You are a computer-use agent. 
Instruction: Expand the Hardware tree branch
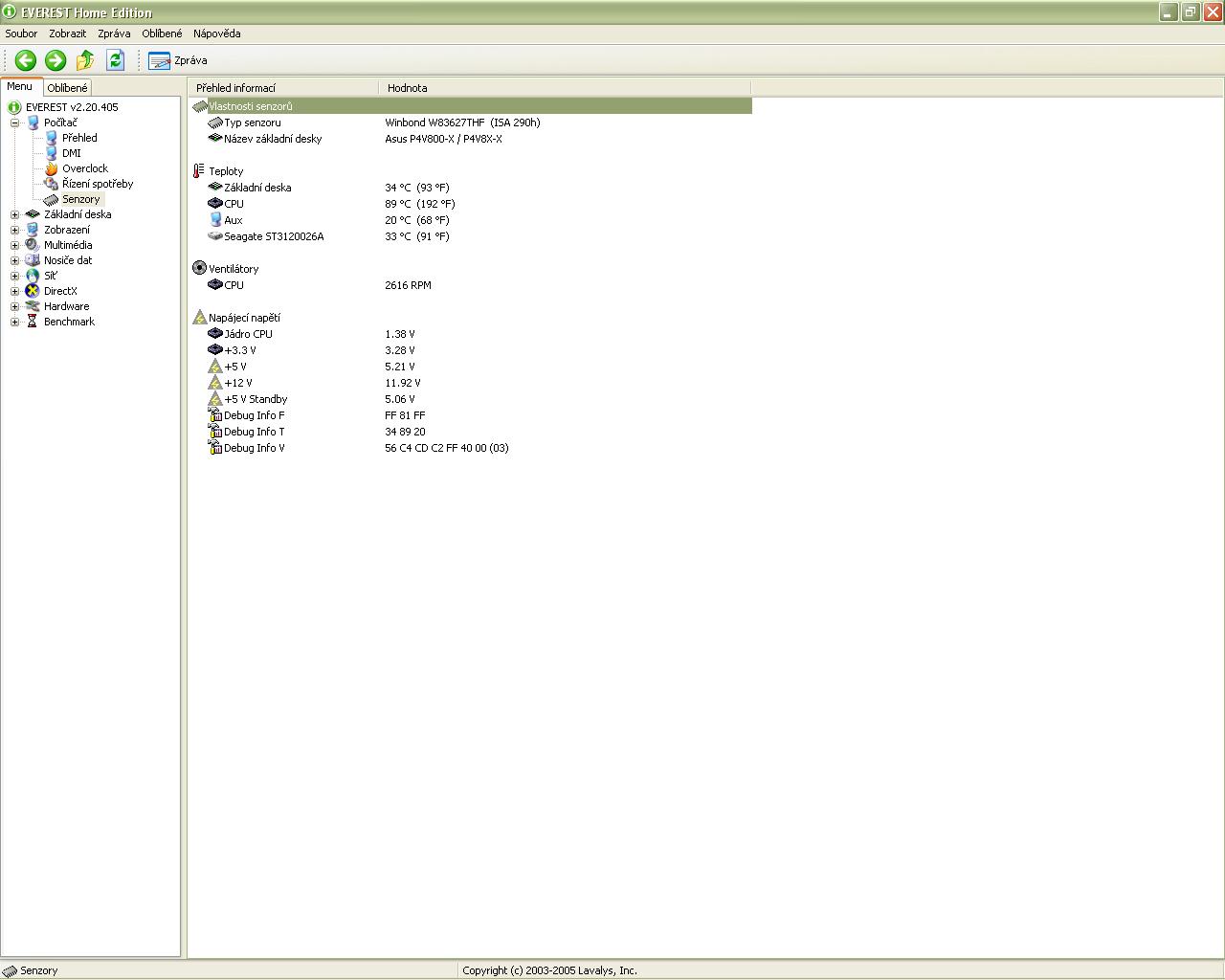tap(14, 306)
